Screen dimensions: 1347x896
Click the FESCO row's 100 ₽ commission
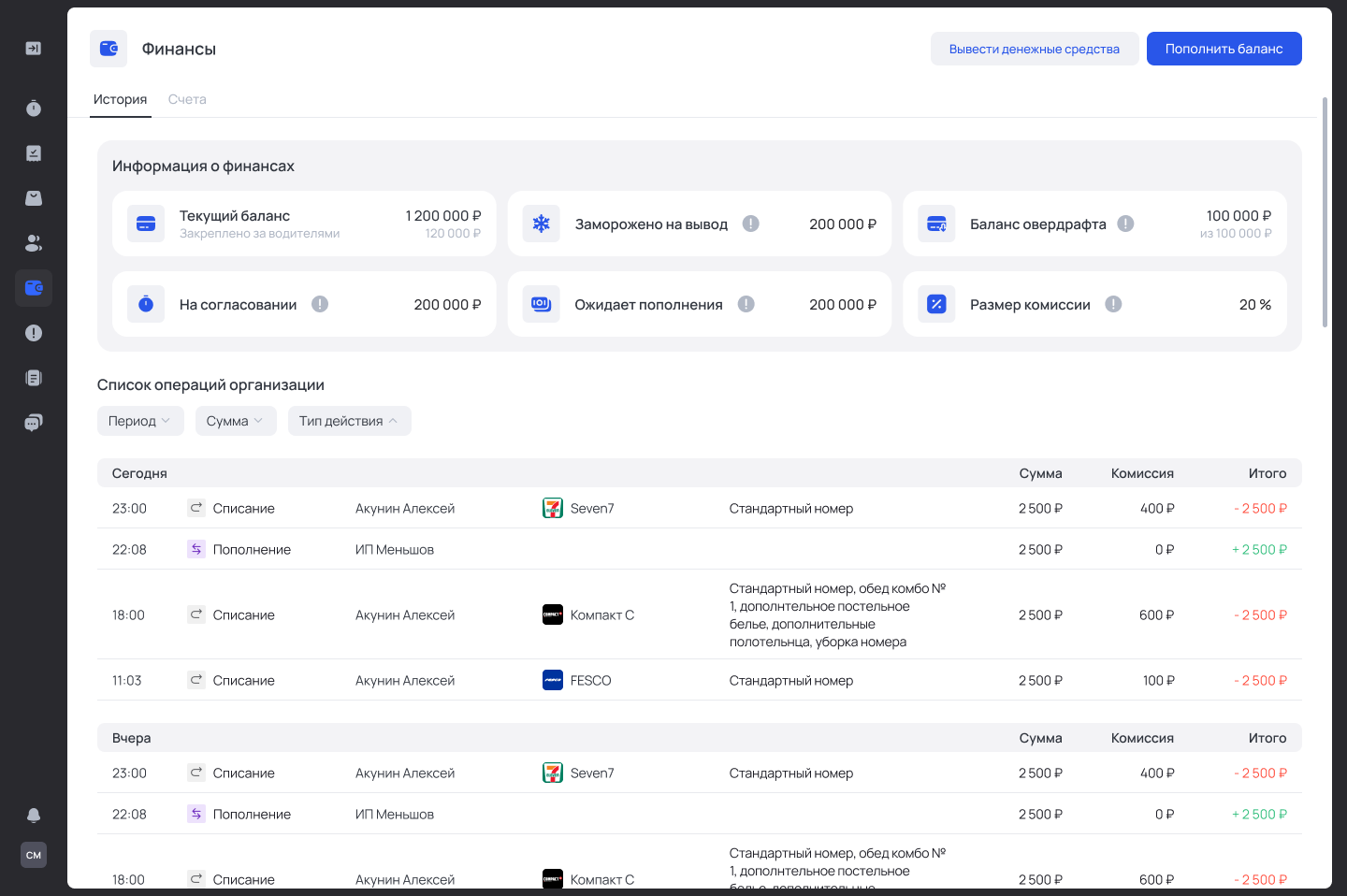click(x=1158, y=680)
